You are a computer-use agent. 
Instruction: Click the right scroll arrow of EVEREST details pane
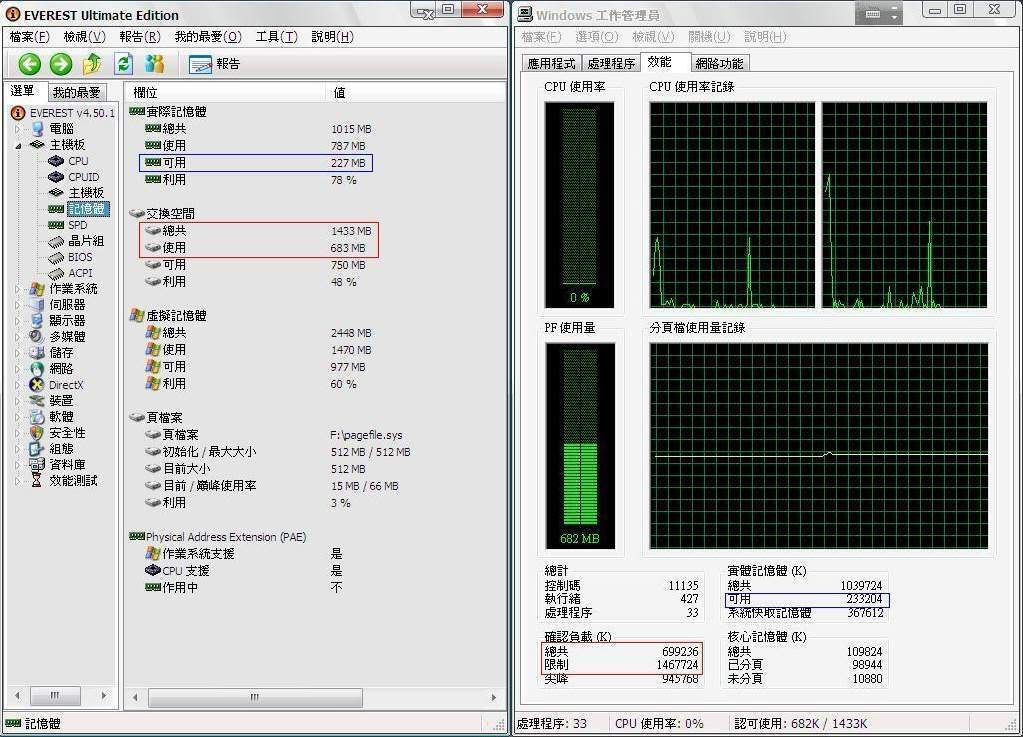coord(494,697)
